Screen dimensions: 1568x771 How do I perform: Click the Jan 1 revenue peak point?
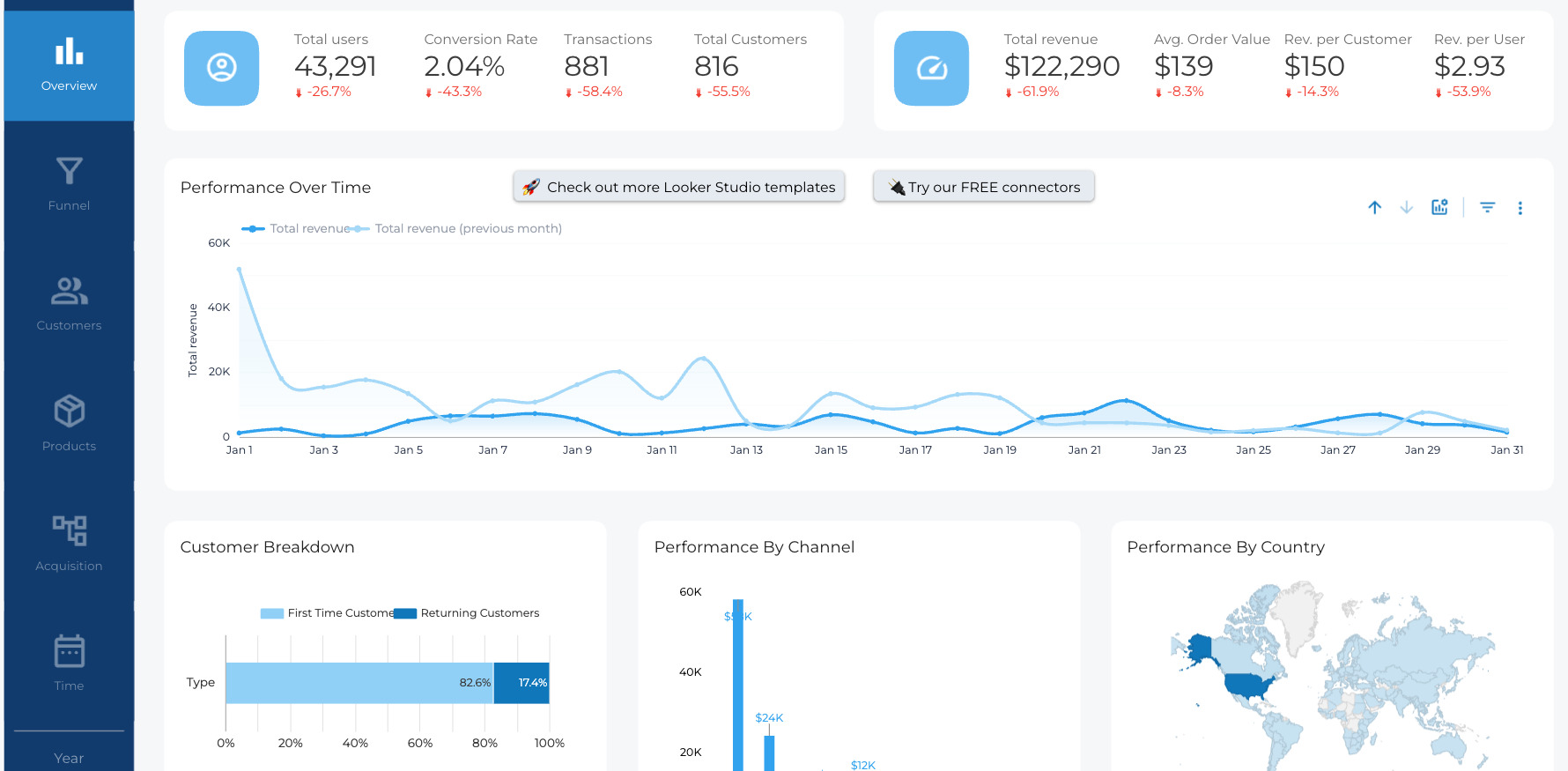coord(239,270)
